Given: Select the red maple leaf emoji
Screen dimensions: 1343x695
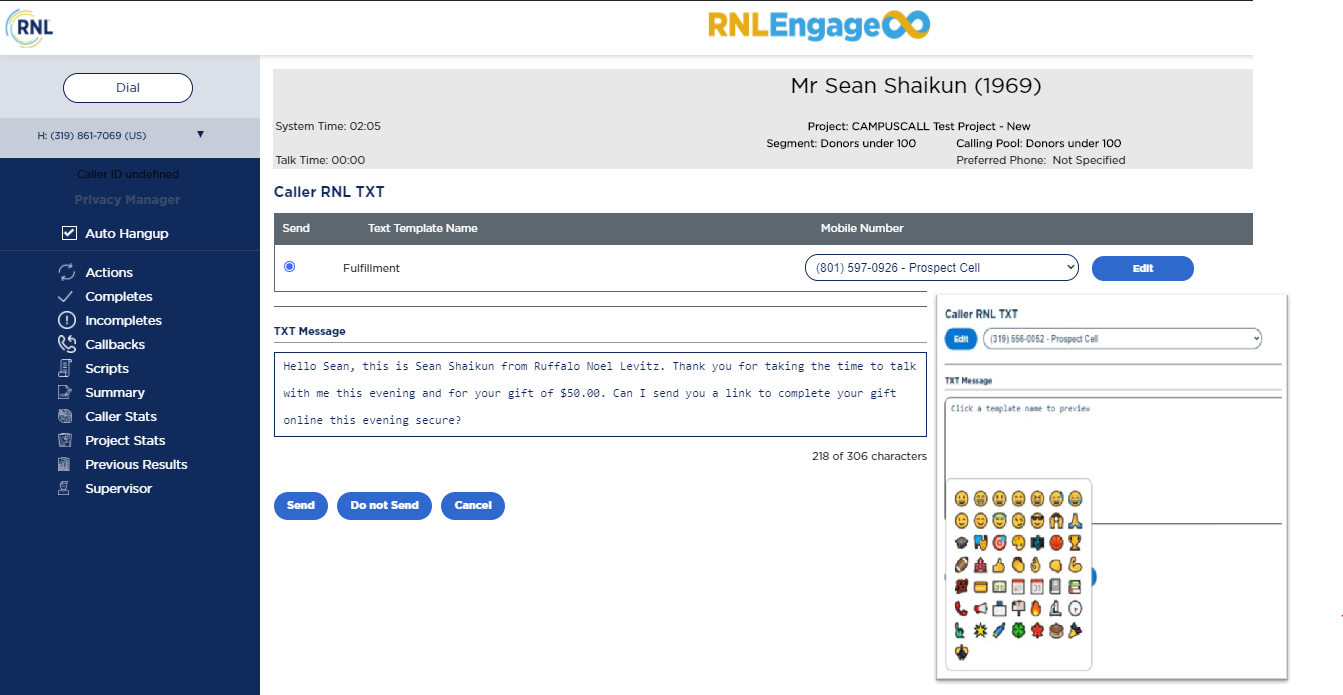Looking at the screenshot, I should point(1037,630).
